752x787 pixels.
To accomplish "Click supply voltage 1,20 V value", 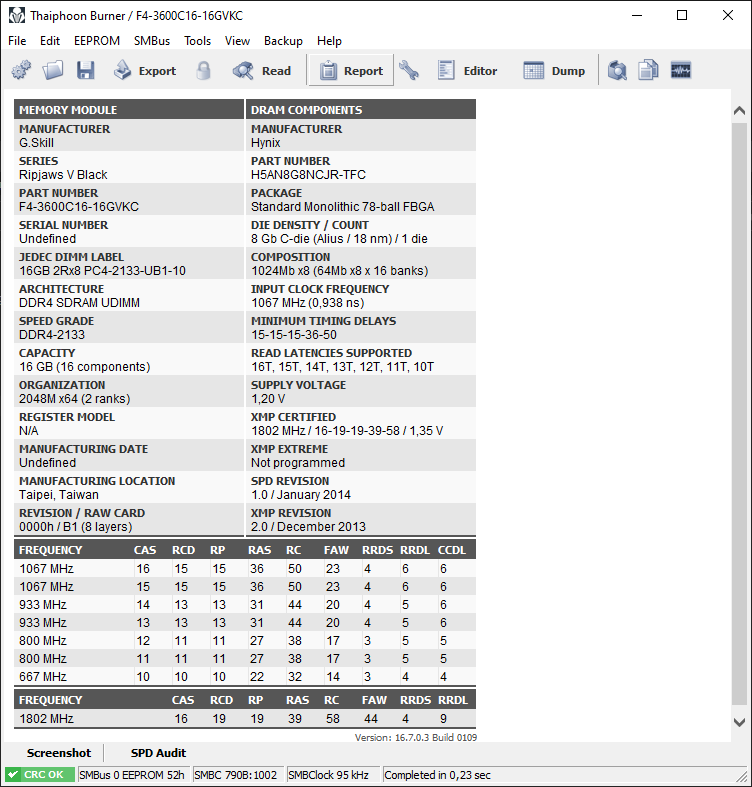I will coord(268,399).
